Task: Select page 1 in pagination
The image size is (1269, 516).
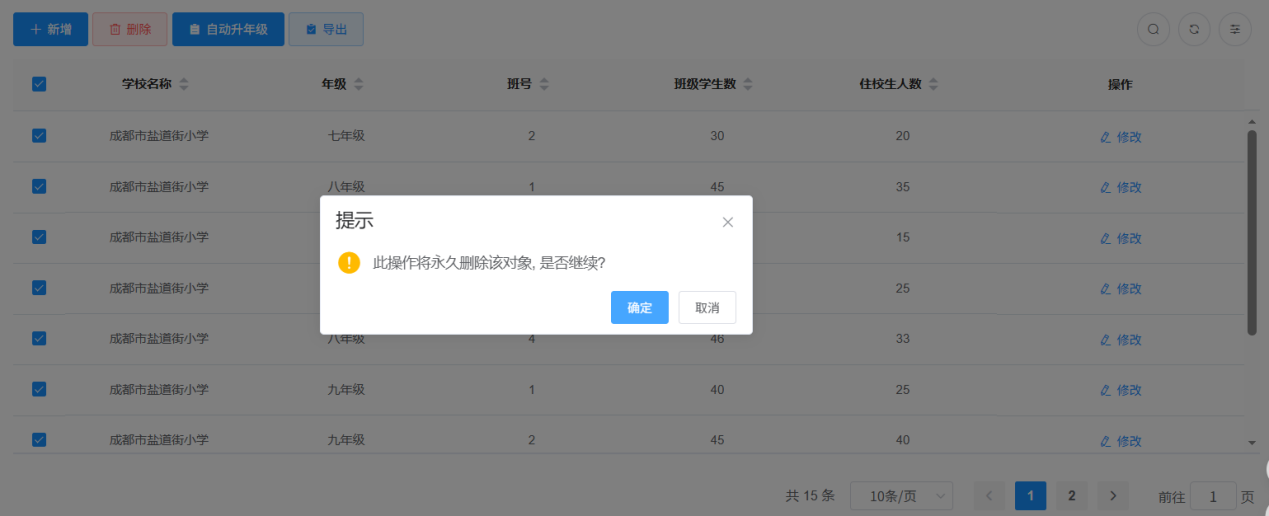Action: click(x=1030, y=496)
